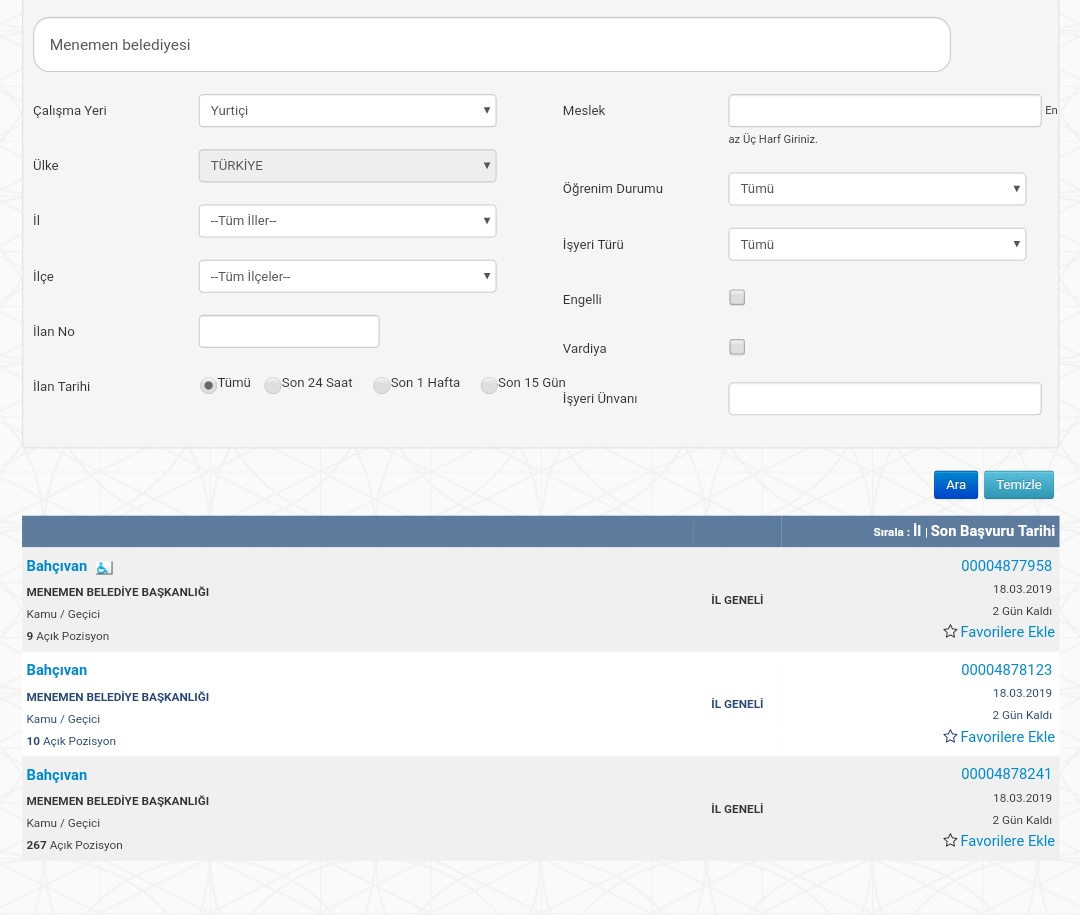The height and width of the screenshot is (915, 1080).
Task: Click İL GENELİ in the first listing row
Action: click(737, 599)
